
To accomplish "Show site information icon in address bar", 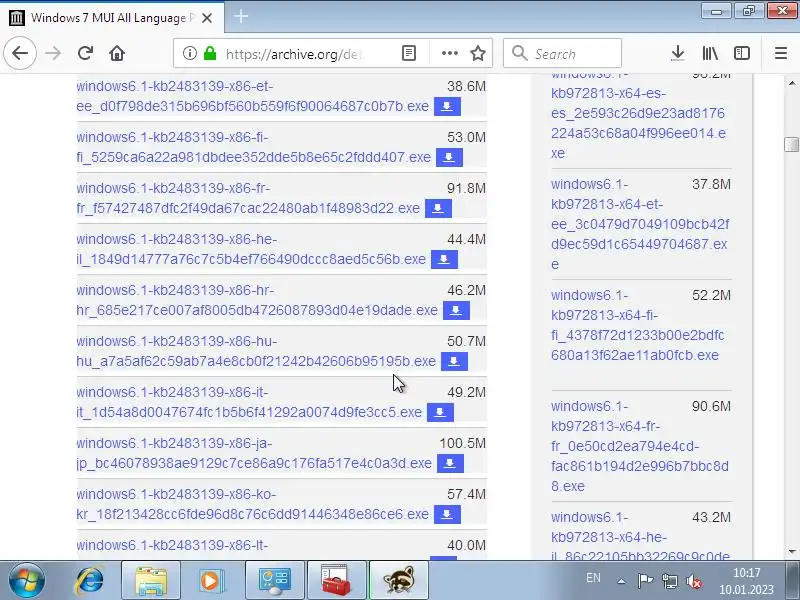I will coord(189,53).
